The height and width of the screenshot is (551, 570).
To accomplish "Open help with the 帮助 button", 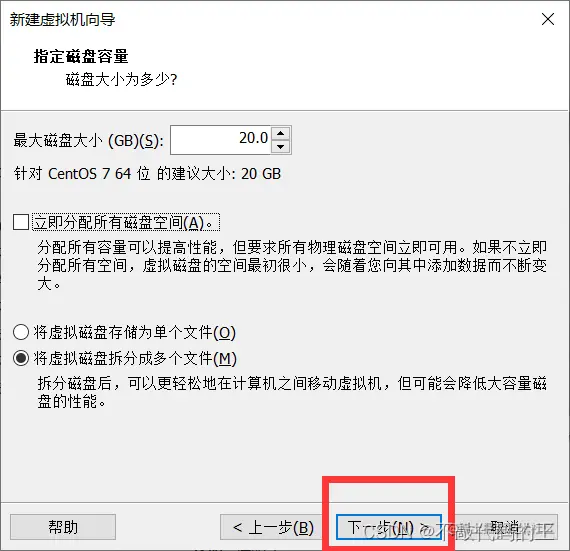I will pyautogui.click(x=63, y=527).
